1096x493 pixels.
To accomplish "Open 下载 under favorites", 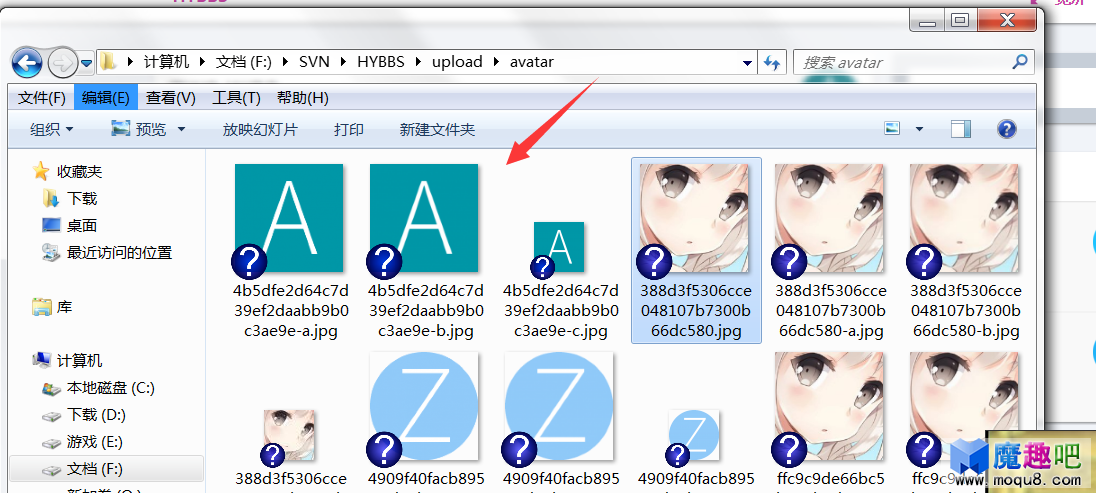I will pos(82,199).
